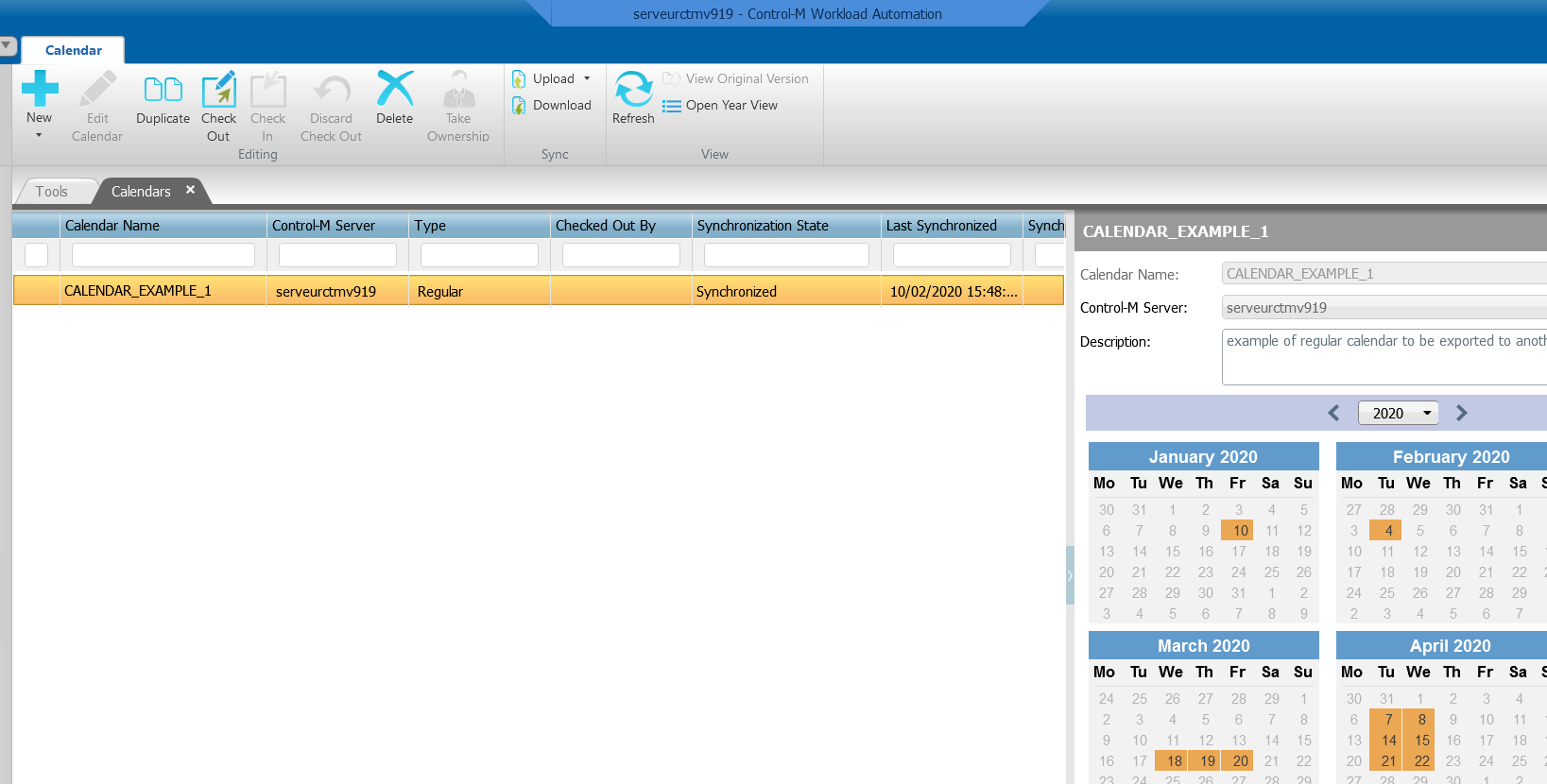1547x784 pixels.
Task: Select April 7 highlighted date
Action: pyautogui.click(x=1387, y=719)
